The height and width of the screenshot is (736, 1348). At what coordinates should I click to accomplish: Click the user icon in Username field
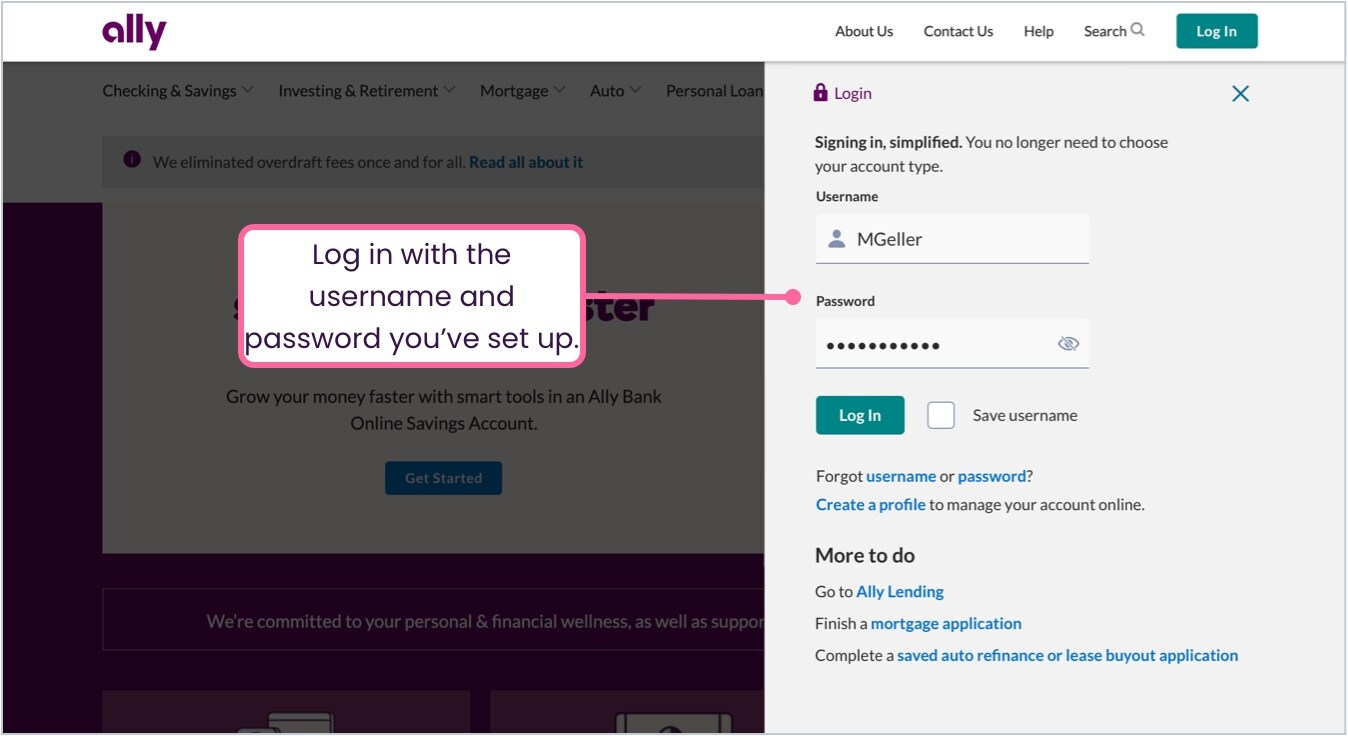837,239
